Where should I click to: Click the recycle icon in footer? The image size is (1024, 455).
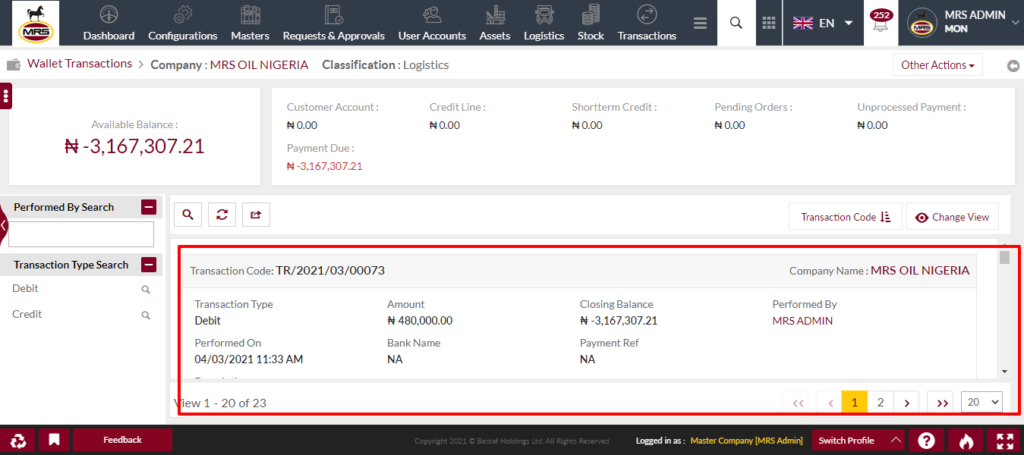[18, 440]
